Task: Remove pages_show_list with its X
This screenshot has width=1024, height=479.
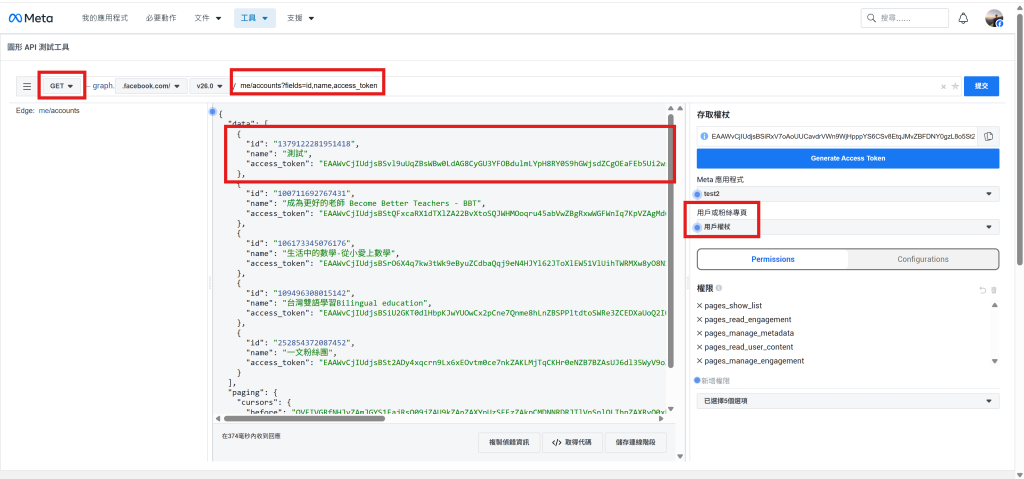Action: (x=699, y=306)
